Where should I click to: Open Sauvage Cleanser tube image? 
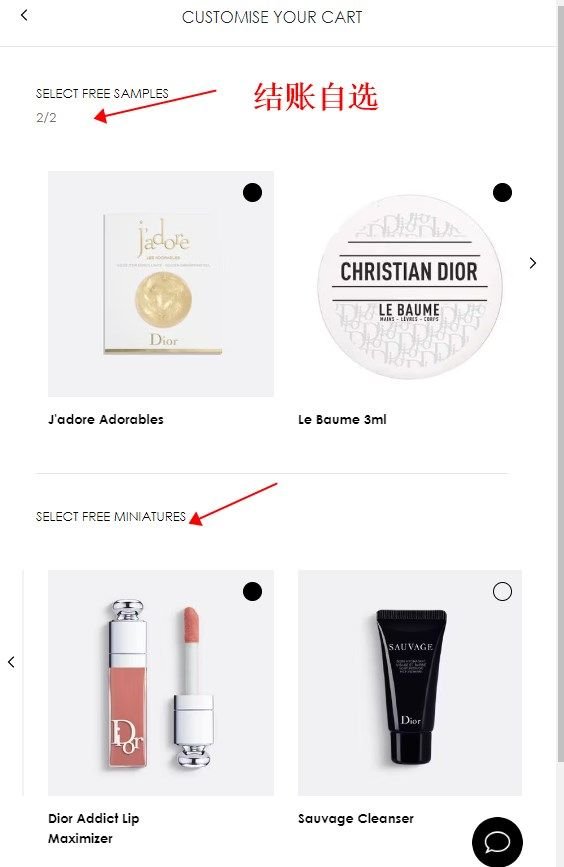pyautogui.click(x=410, y=683)
